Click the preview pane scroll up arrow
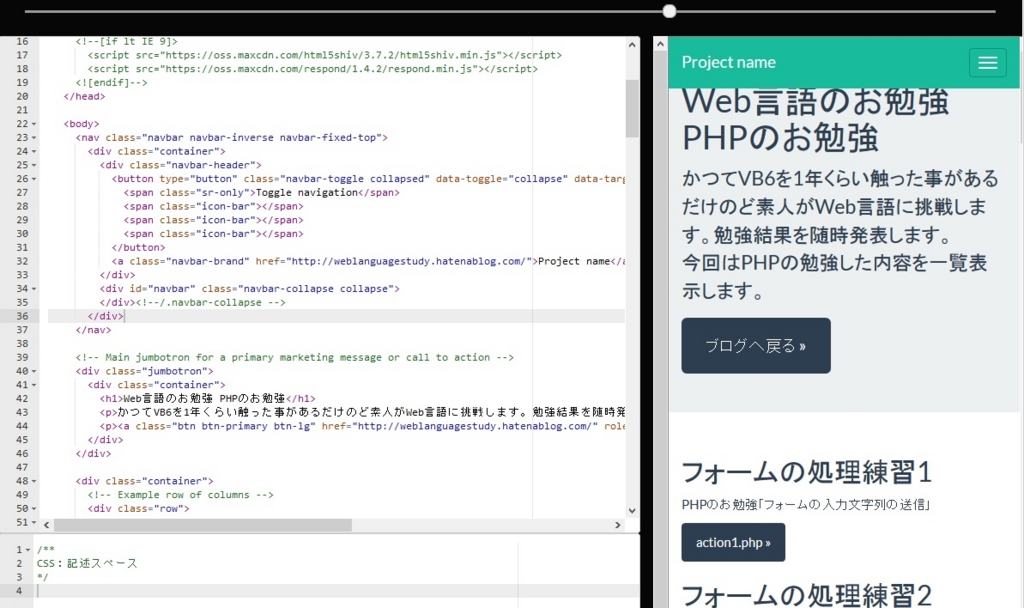The width and height of the screenshot is (1024, 608). [x=660, y=44]
